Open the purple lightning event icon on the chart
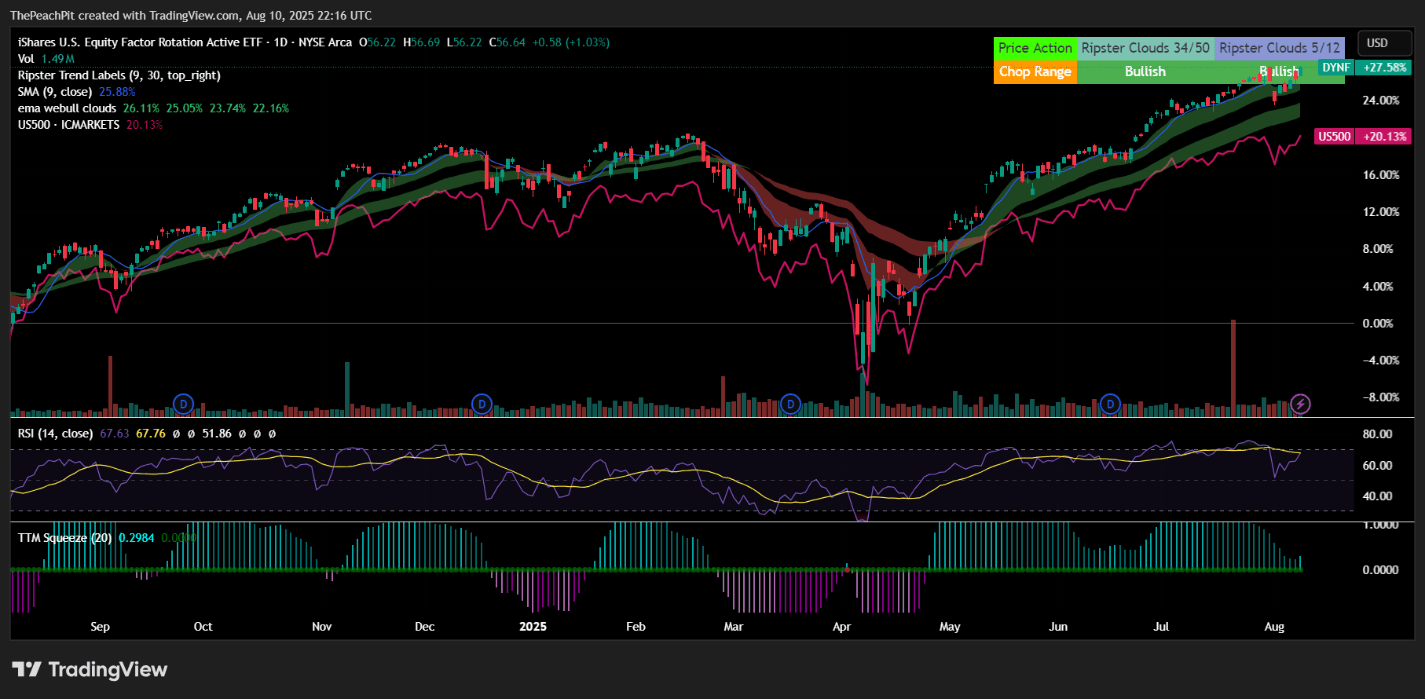 pos(1300,404)
